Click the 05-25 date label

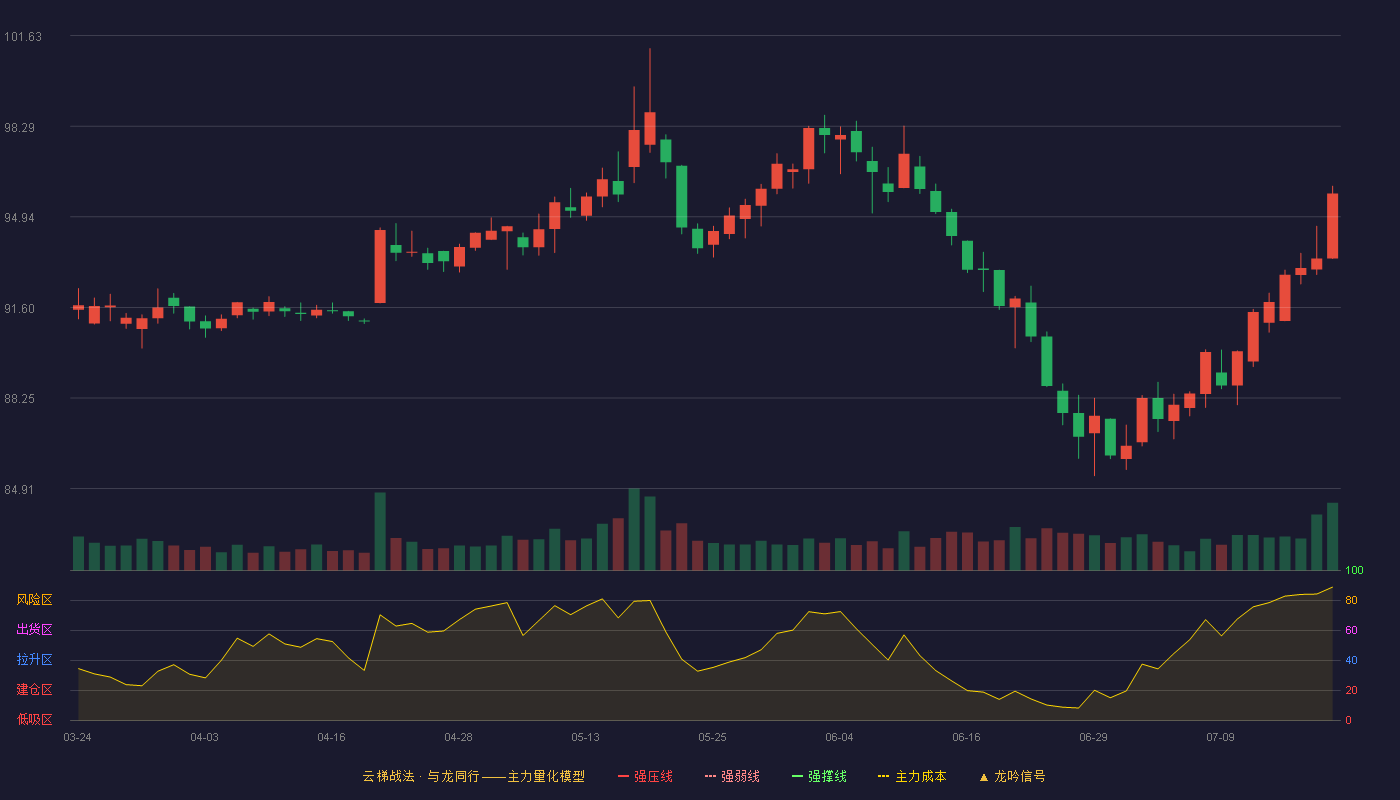712,737
